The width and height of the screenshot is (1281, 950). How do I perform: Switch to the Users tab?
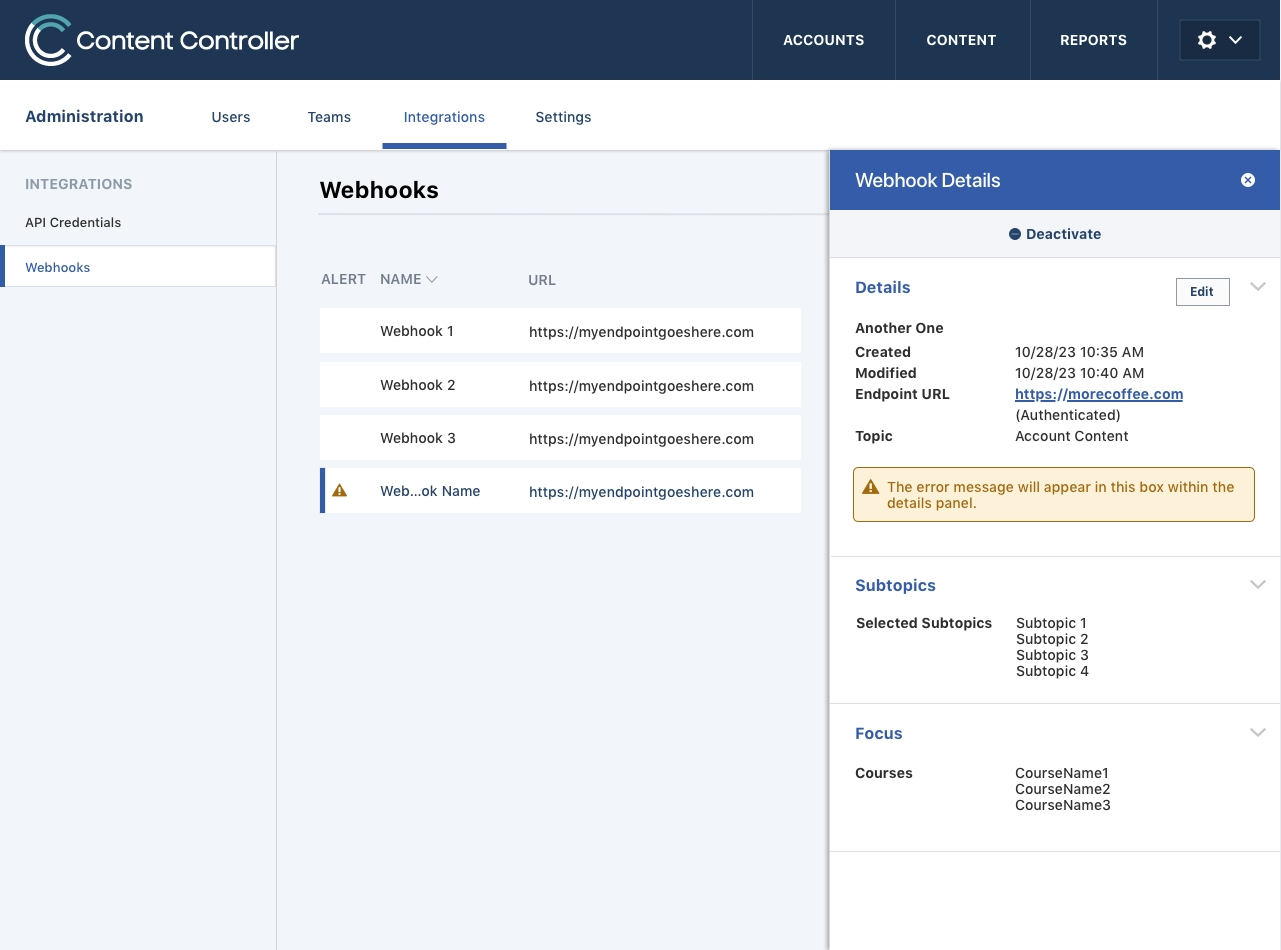coord(231,117)
